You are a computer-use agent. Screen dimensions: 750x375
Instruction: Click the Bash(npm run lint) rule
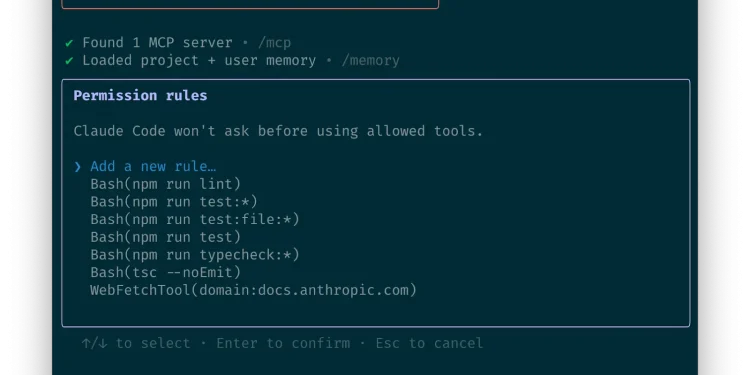[165, 184]
